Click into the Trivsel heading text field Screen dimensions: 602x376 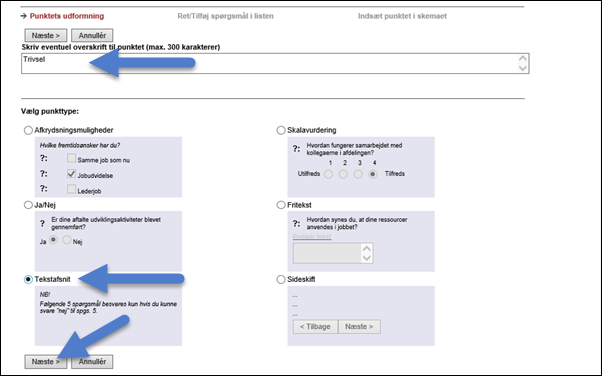coord(269,63)
